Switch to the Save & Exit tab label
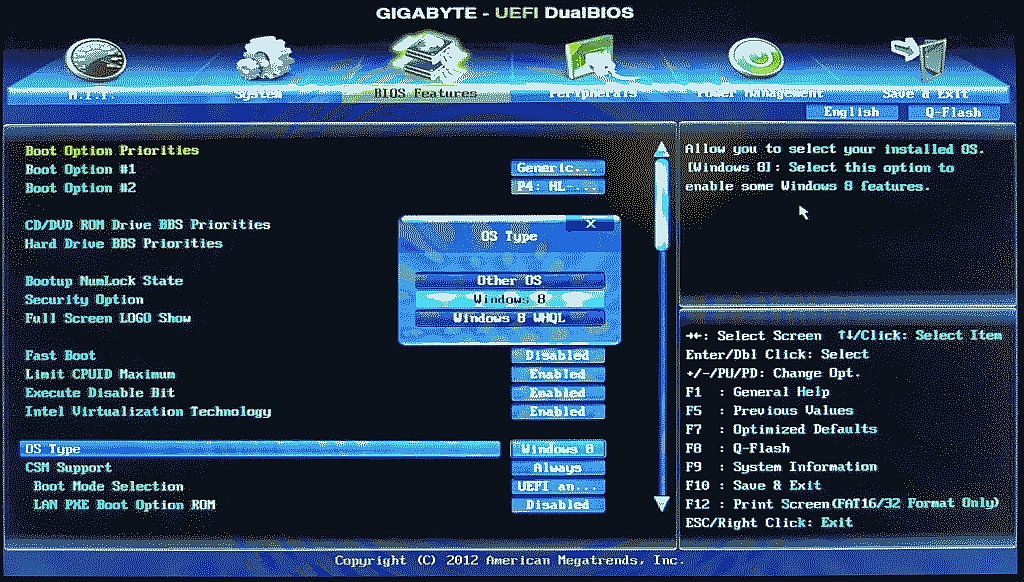The width and height of the screenshot is (1024, 582). (x=925, y=93)
